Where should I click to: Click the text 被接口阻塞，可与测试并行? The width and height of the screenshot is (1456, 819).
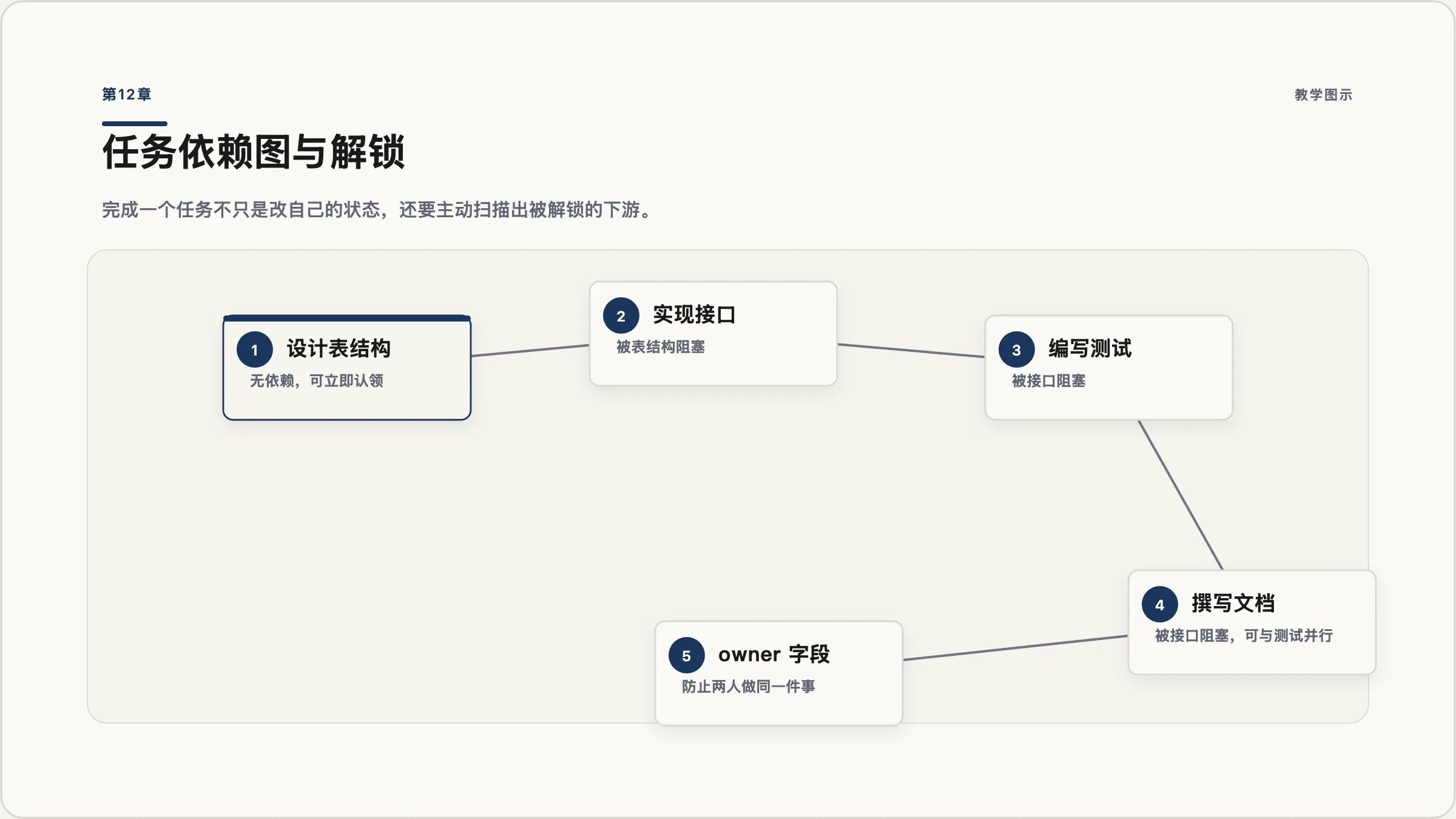pos(1244,636)
